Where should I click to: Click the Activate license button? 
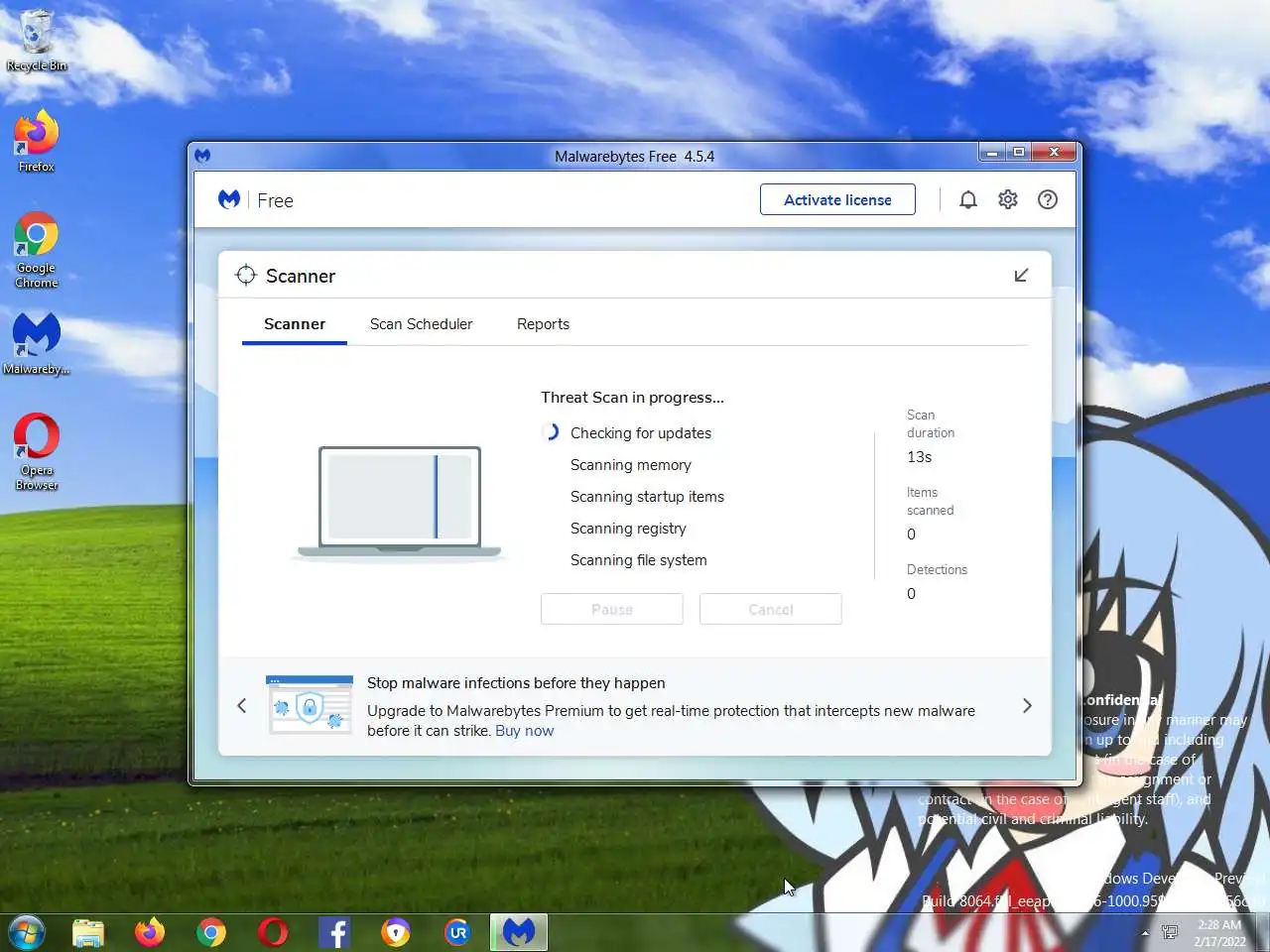click(837, 199)
